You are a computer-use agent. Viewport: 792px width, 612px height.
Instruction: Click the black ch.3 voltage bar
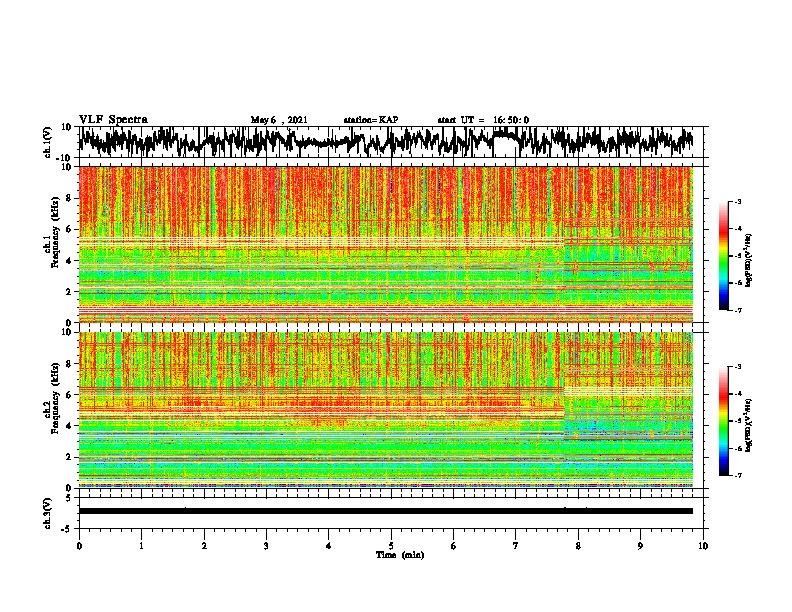[386, 511]
